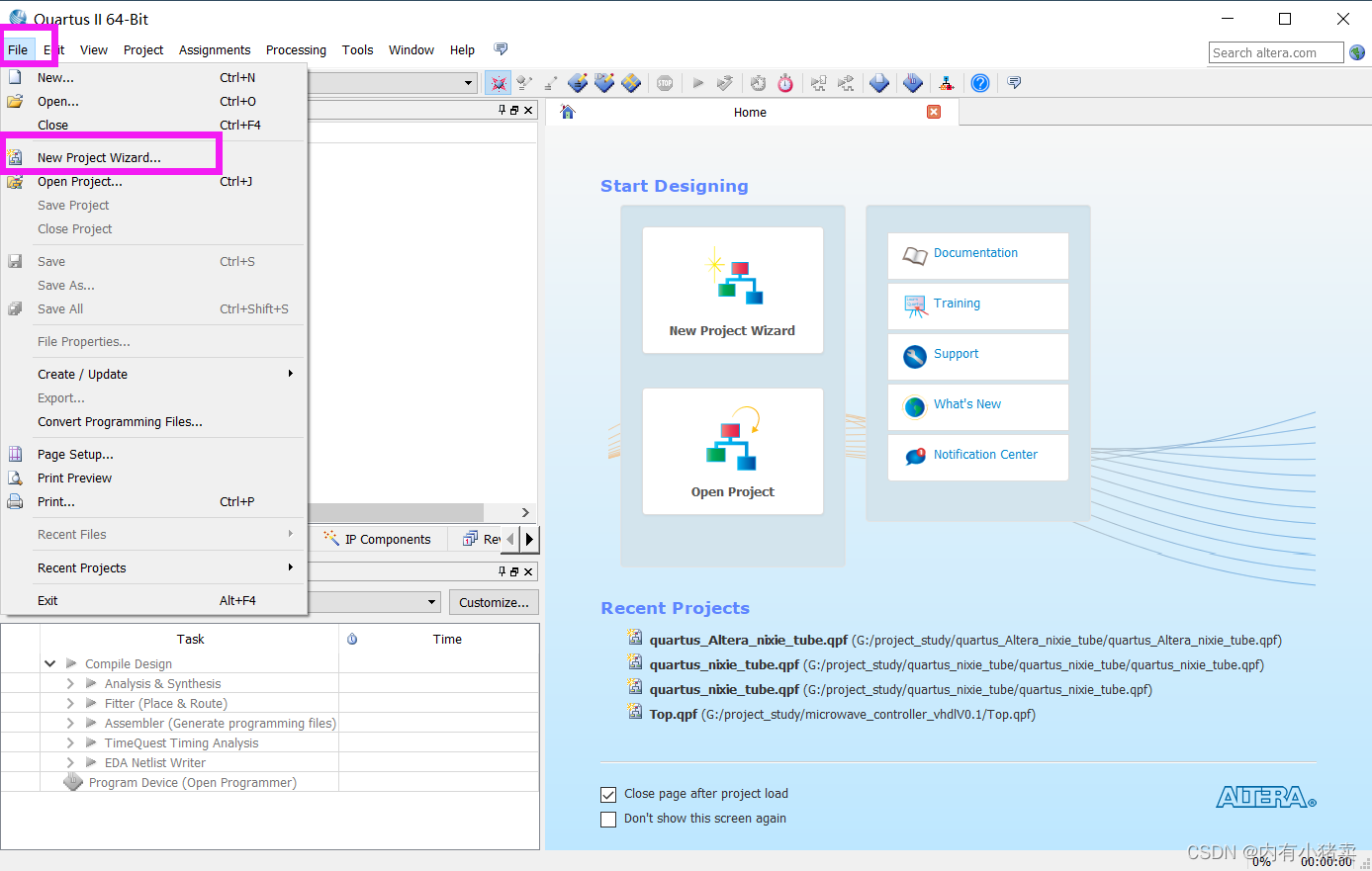The height and width of the screenshot is (871, 1372).
Task: Open the Processing menu
Action: pos(296,49)
